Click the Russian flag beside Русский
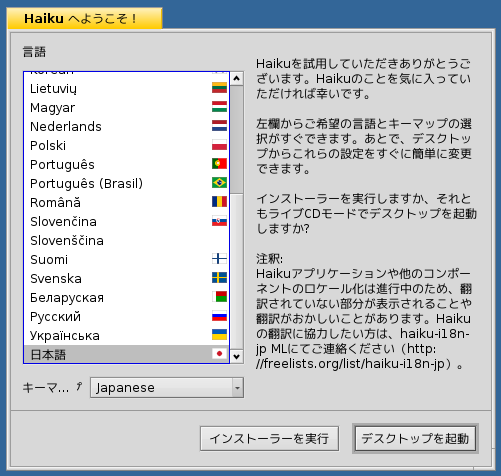Screen dimensions: 501x476 (219, 316)
